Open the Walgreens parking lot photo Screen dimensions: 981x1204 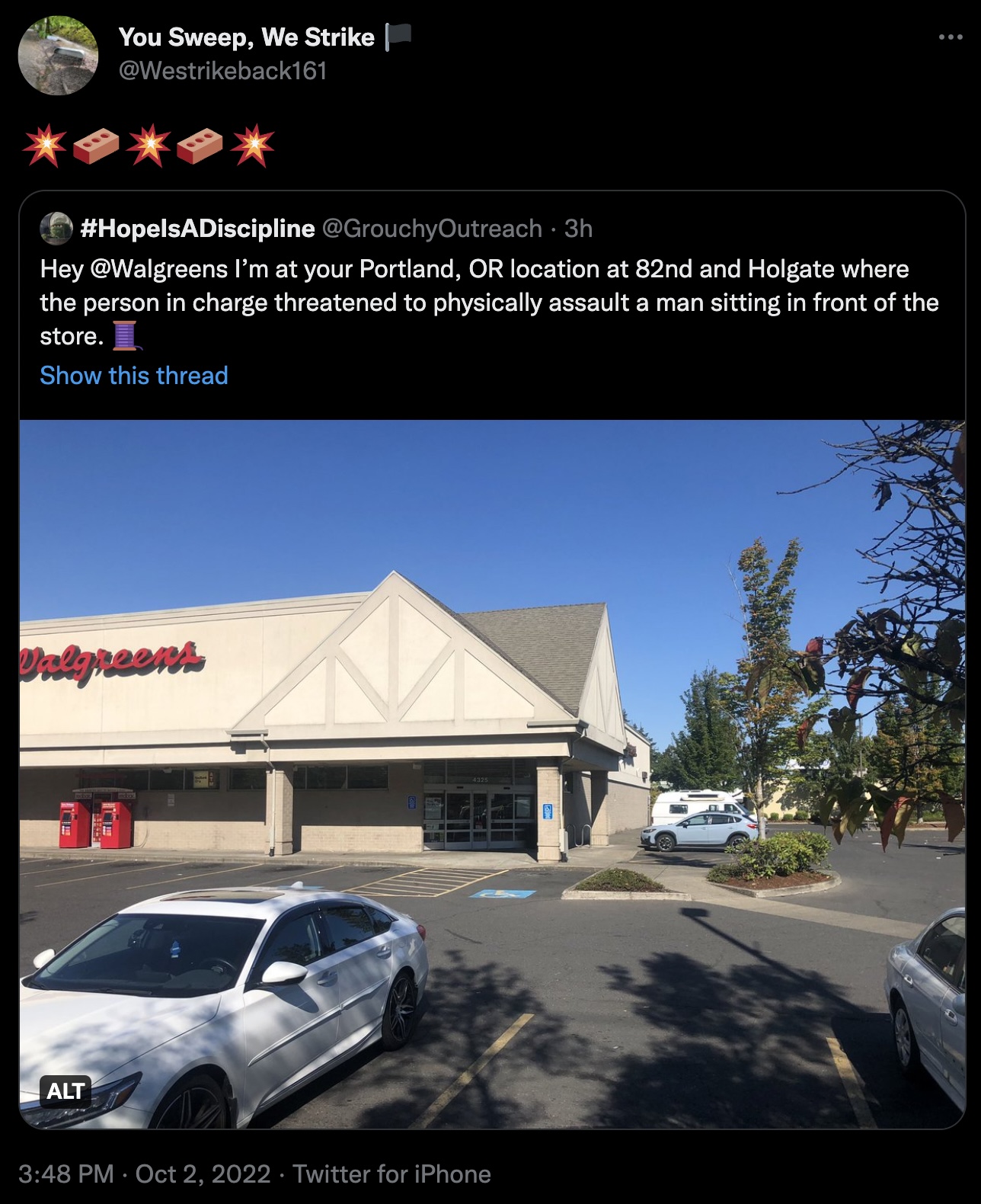[492, 774]
